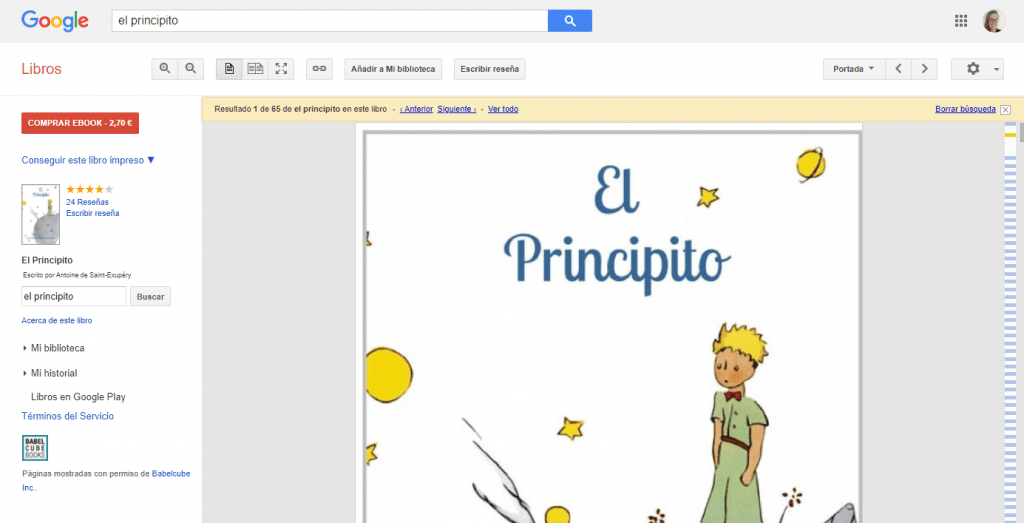Expand Mi historial section
The height and width of the screenshot is (523, 1024).
coord(50,373)
